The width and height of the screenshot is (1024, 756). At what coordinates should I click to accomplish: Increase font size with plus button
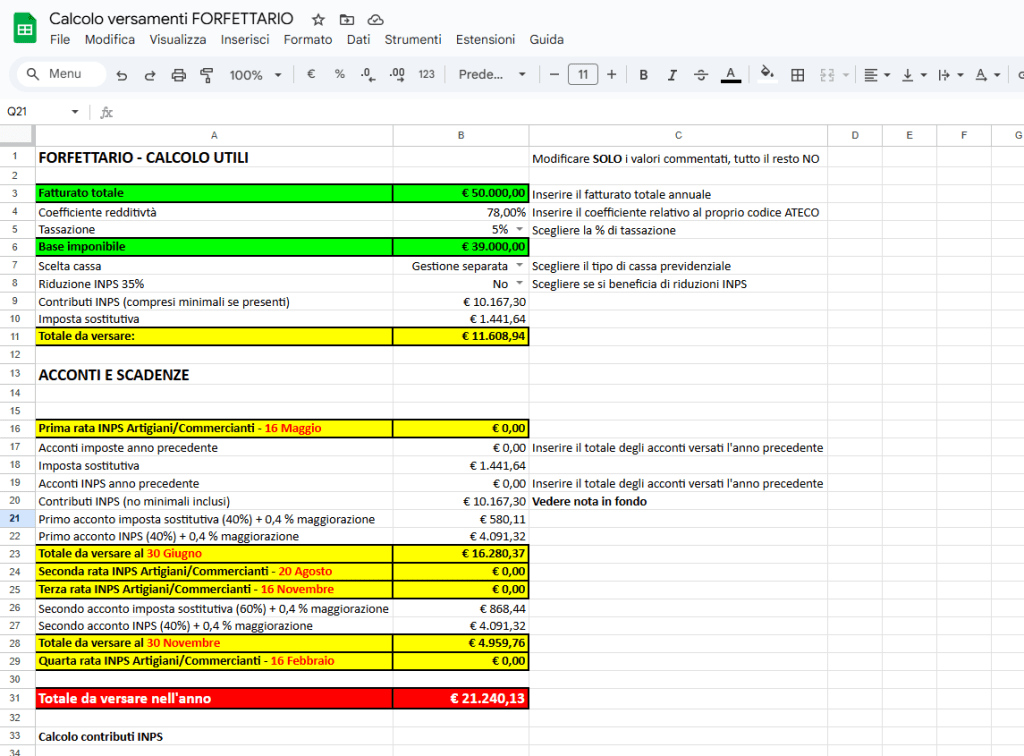pyautogui.click(x=611, y=74)
